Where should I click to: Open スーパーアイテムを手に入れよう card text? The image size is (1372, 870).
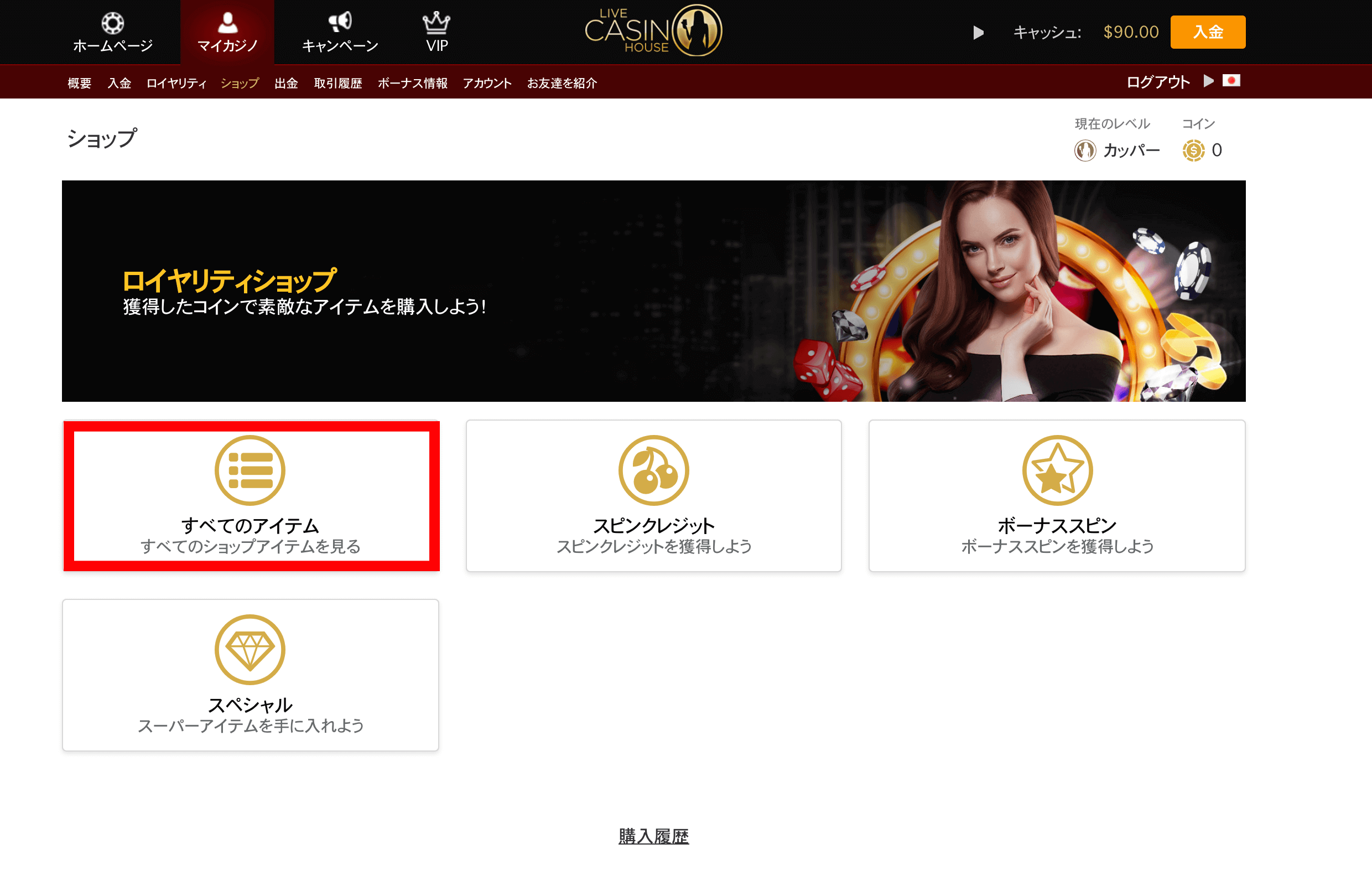[x=250, y=726]
